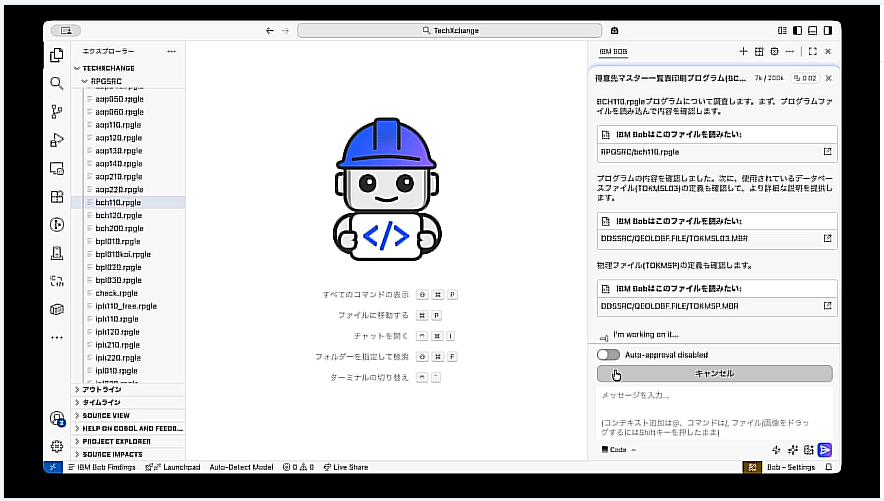Click icon right of the TechXchange search bar
Image resolution: width=884 pixels, height=501 pixels.
pyautogui.click(x=615, y=30)
